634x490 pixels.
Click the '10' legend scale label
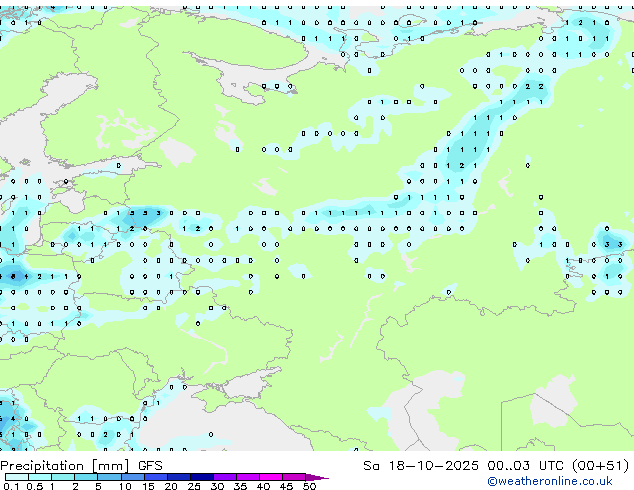(125, 486)
